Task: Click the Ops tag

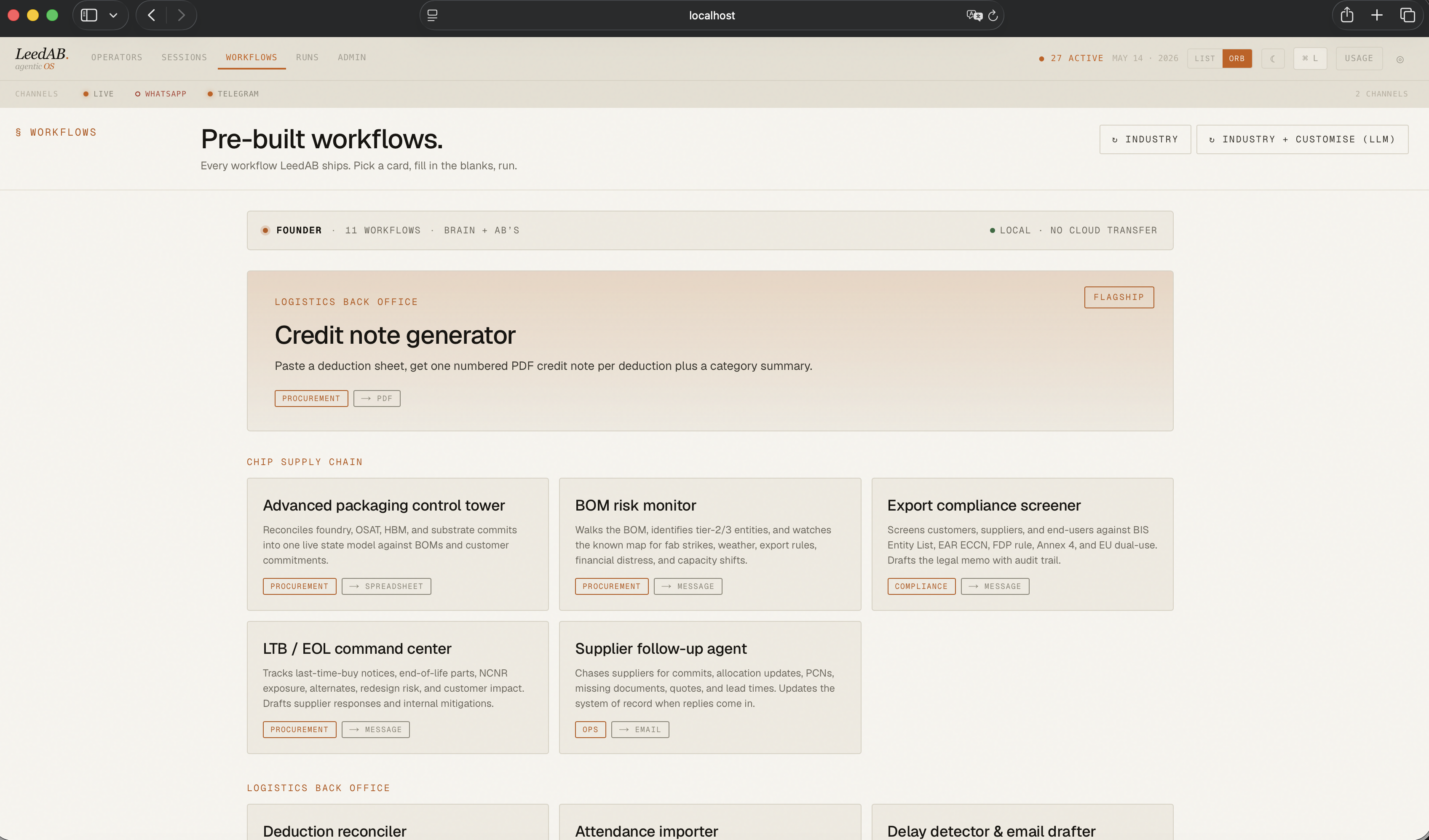Action: pos(590,729)
